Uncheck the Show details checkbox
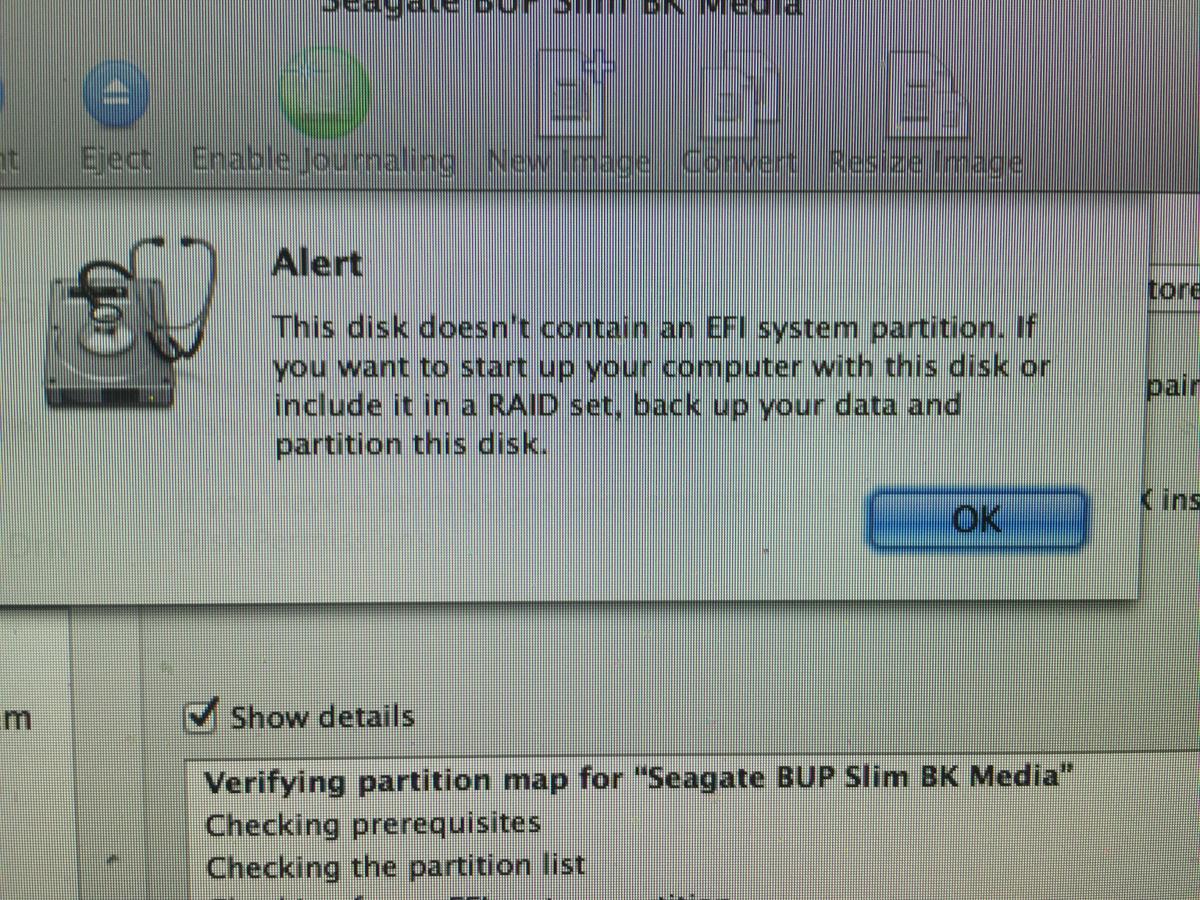This screenshot has width=1200, height=900. [203, 715]
